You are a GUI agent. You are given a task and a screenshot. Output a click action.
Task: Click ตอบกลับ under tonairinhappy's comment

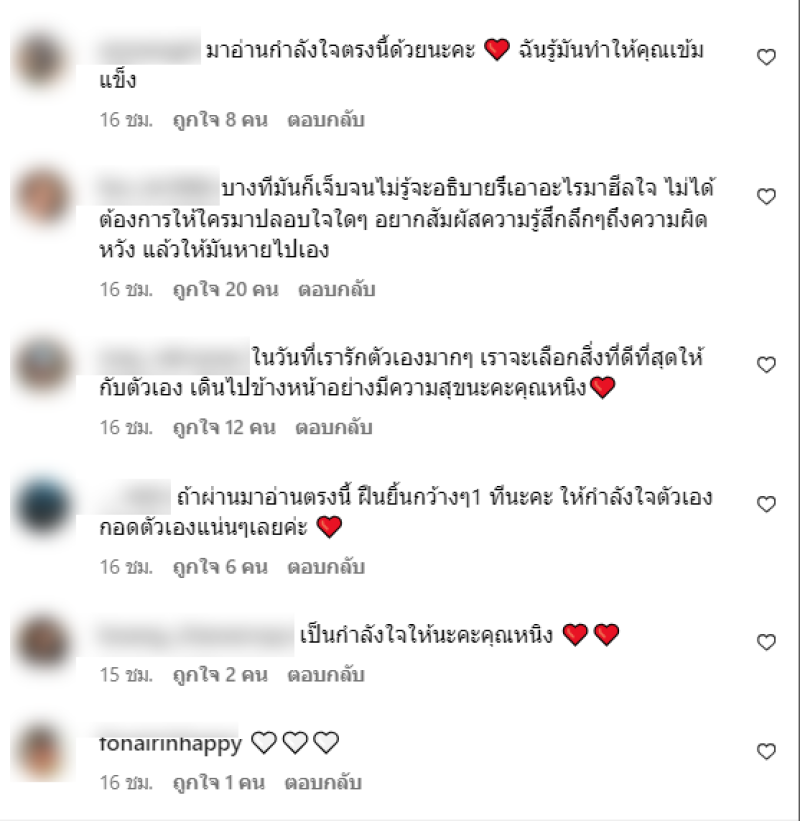[323, 783]
